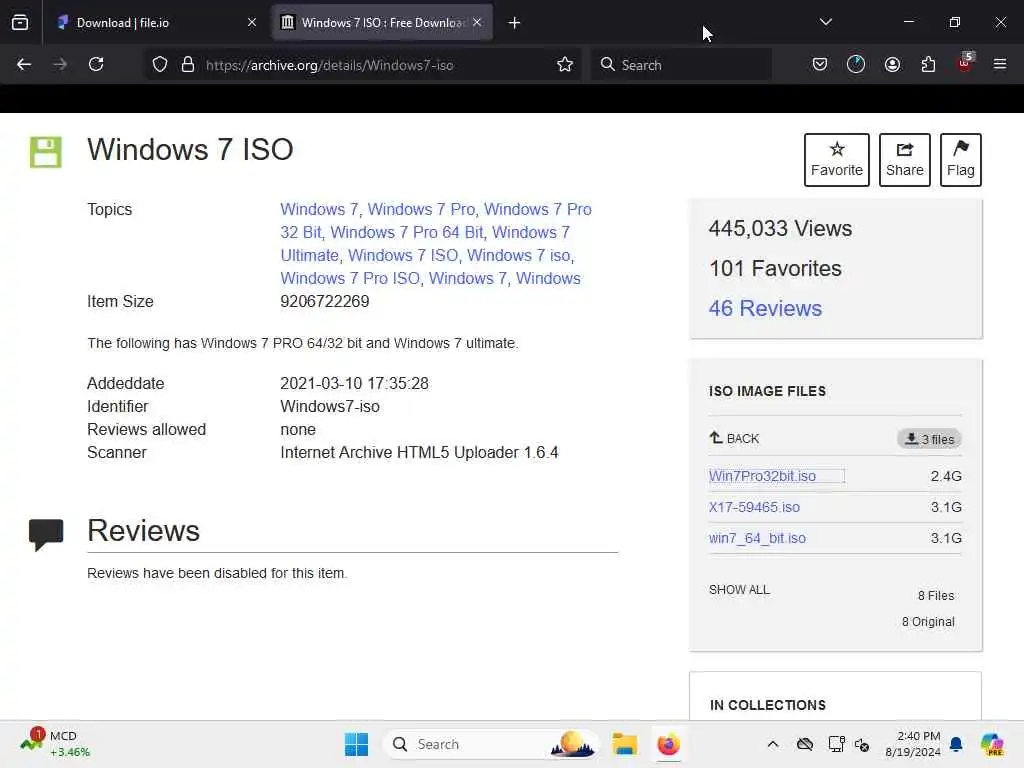Image resolution: width=1024 pixels, height=768 pixels.
Task: Close the Windows 7 ISO tab
Action: 477,22
